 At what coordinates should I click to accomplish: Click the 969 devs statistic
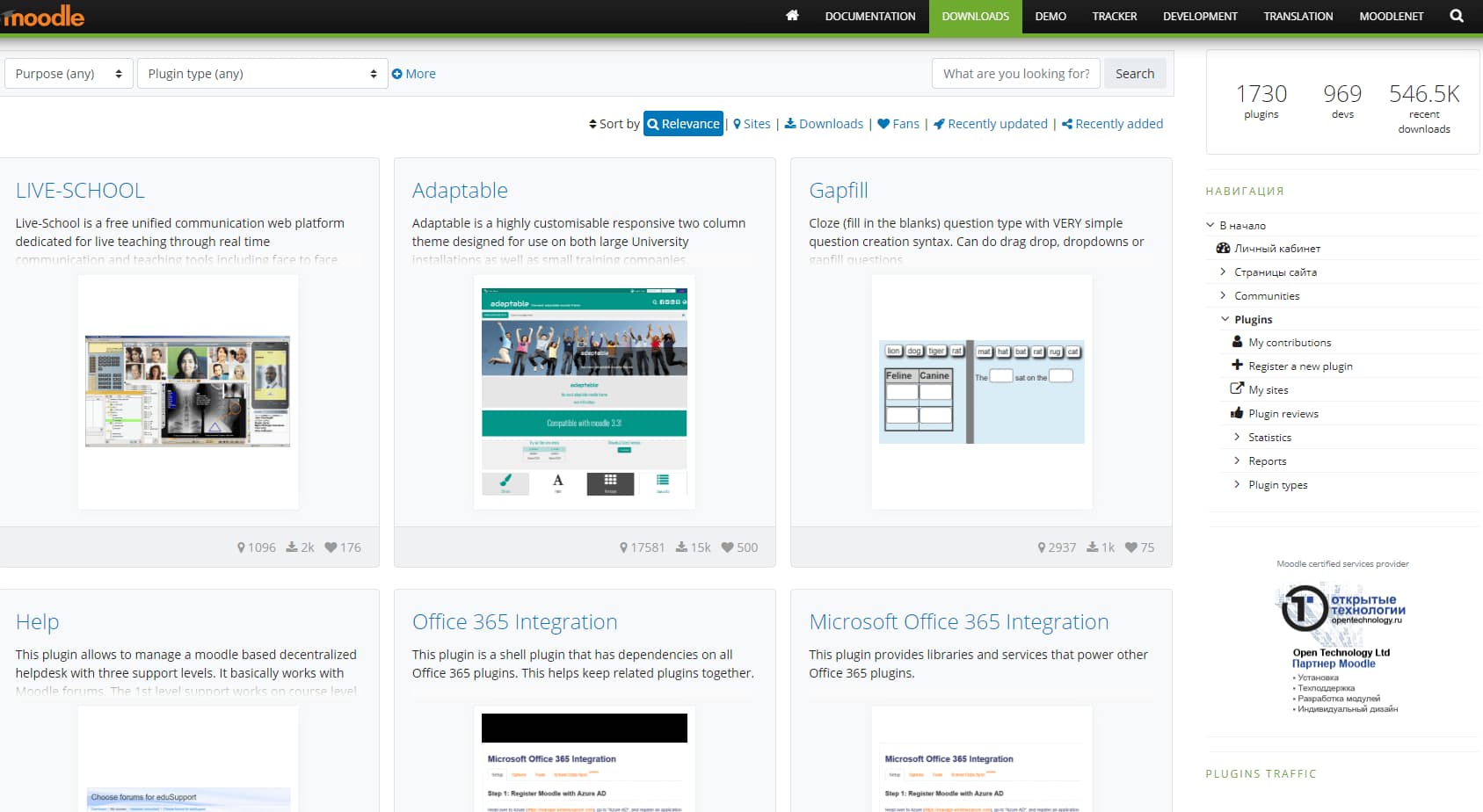[1342, 100]
